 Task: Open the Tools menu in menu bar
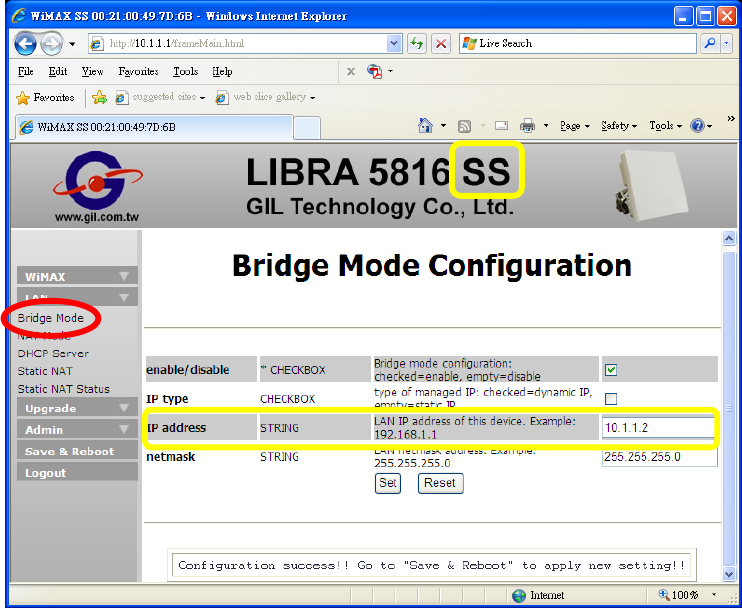(185, 71)
